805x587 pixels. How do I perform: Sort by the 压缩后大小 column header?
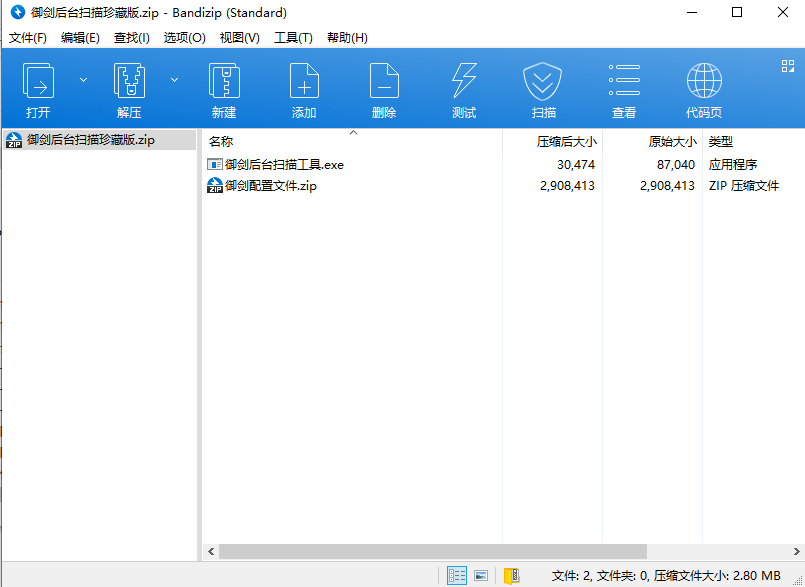point(552,141)
